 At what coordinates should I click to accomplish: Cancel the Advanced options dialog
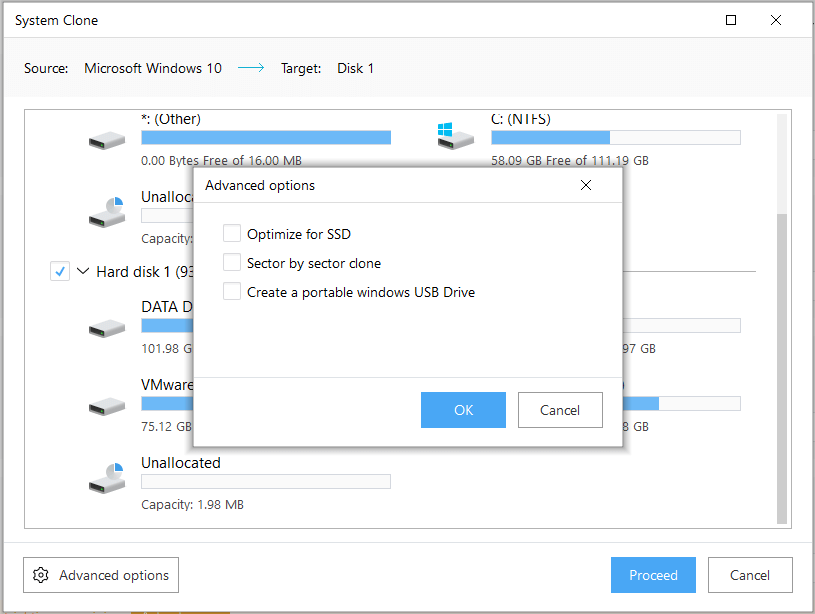click(560, 410)
